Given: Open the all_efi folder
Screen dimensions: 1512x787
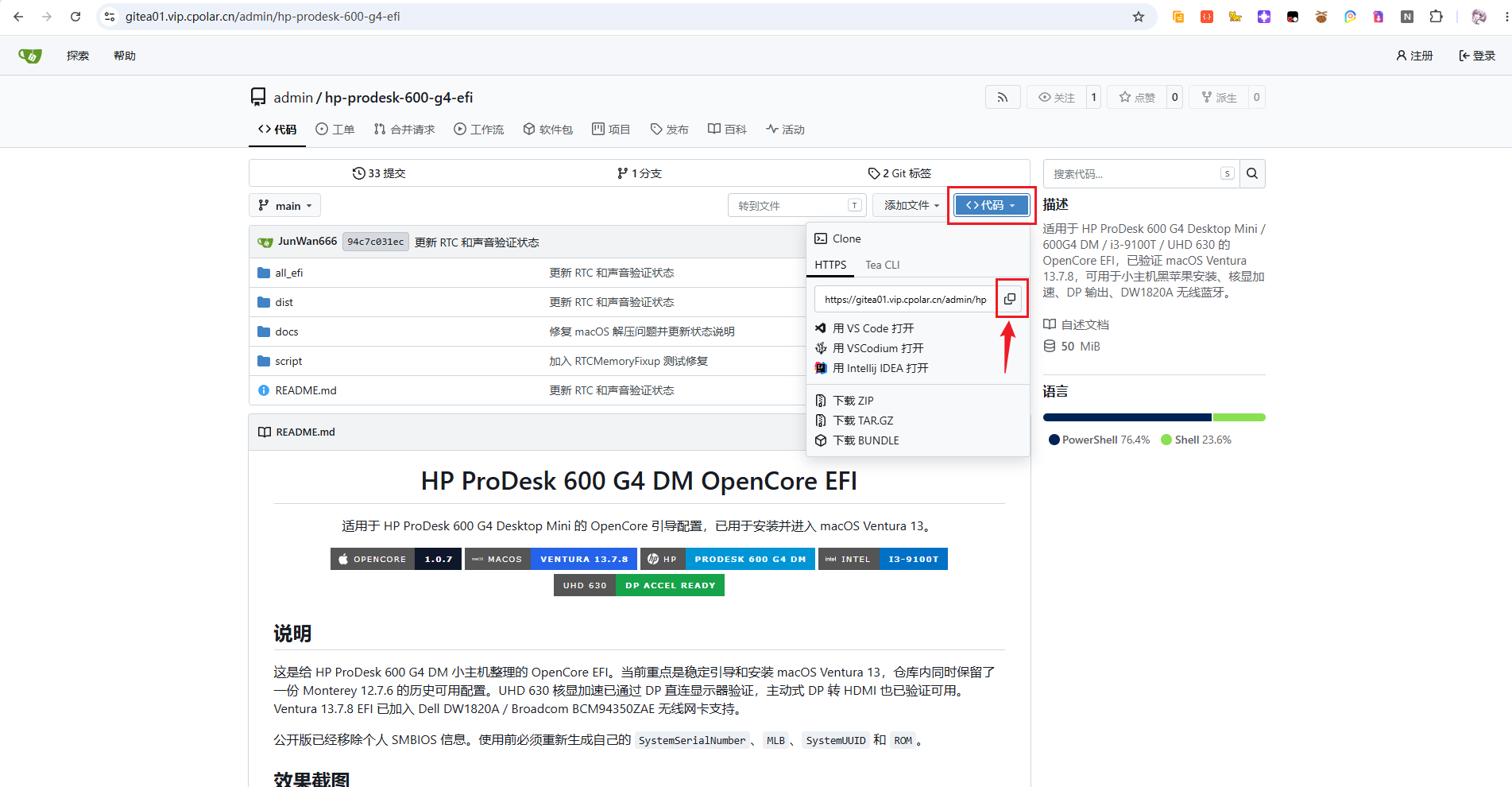Looking at the screenshot, I should tap(289, 273).
